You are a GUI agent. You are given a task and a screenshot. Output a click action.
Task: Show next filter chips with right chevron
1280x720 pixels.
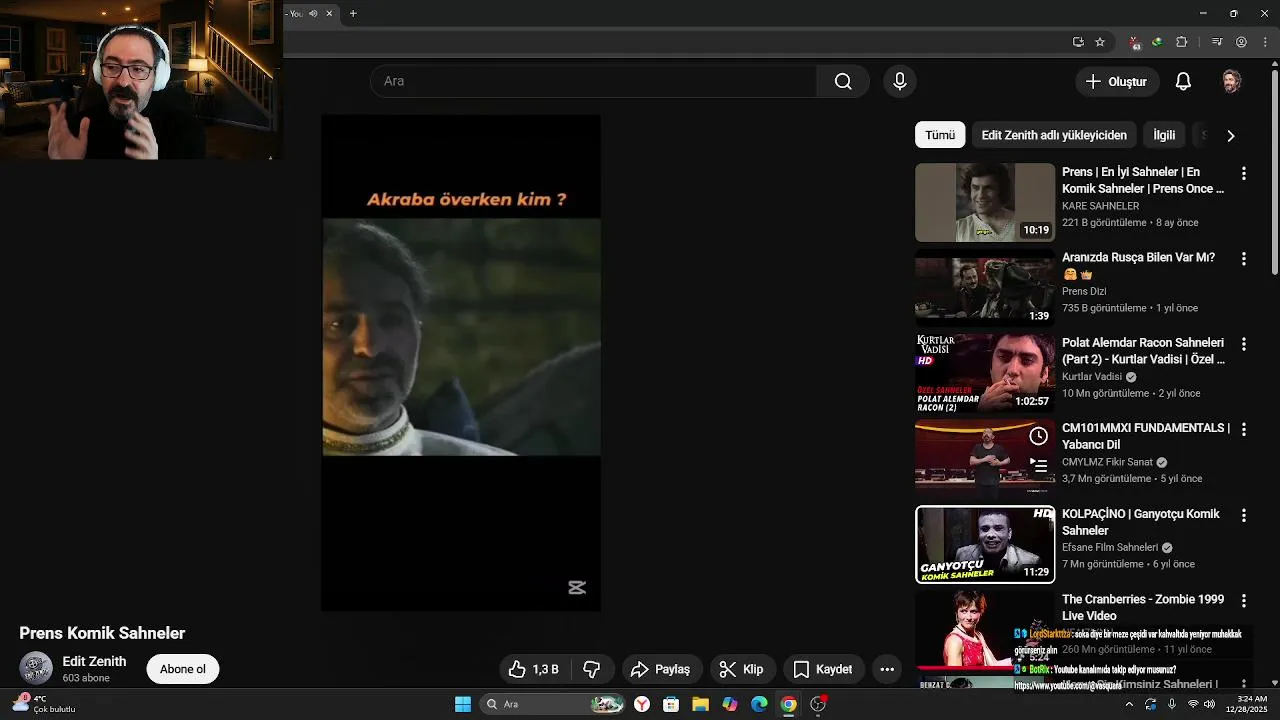(1230, 135)
